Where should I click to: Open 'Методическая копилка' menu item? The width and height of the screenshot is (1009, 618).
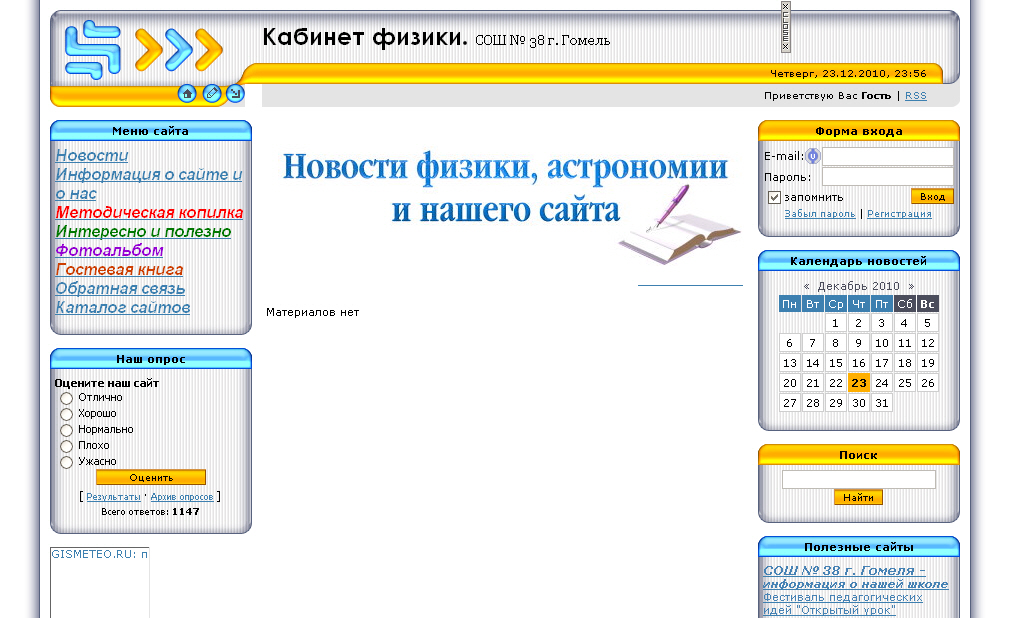149,213
